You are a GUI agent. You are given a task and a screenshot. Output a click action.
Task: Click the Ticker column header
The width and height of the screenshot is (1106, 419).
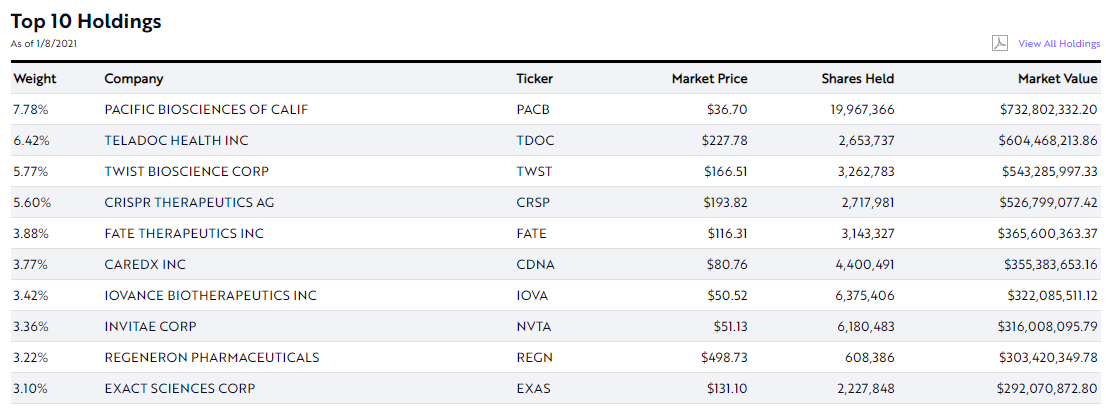point(534,79)
